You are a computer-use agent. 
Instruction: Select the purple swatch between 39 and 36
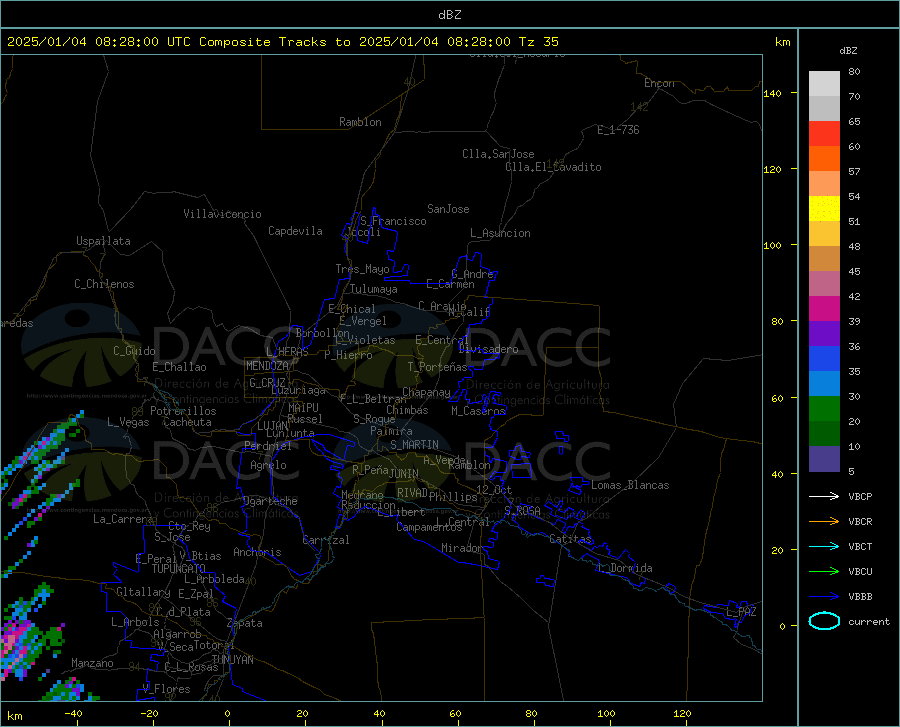coord(824,334)
